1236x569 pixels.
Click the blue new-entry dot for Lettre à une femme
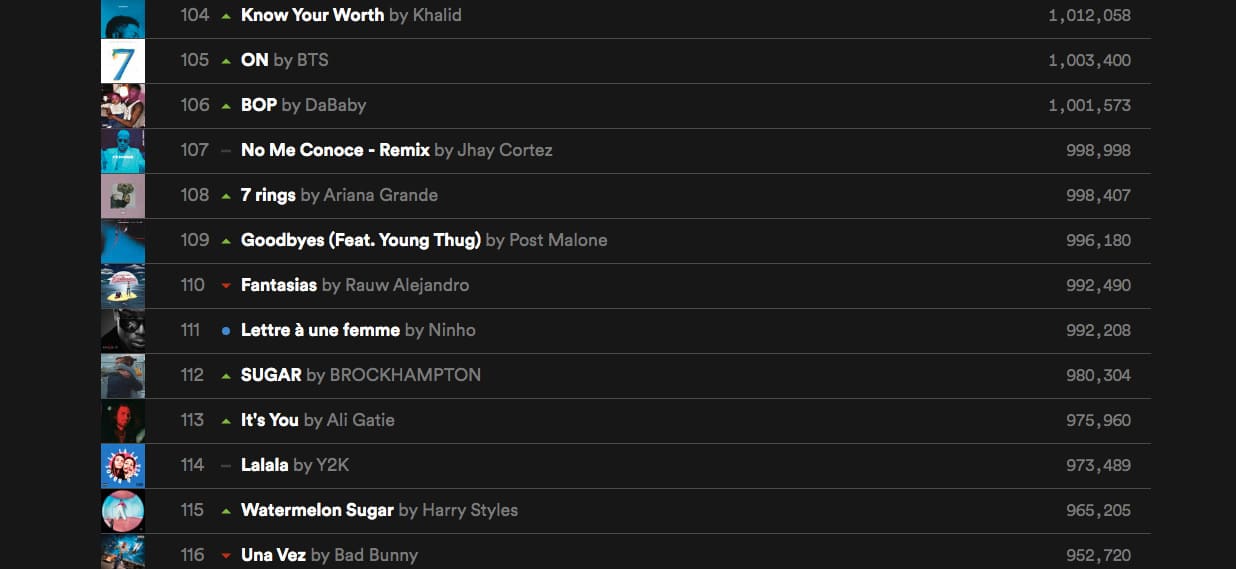pyautogui.click(x=226, y=331)
